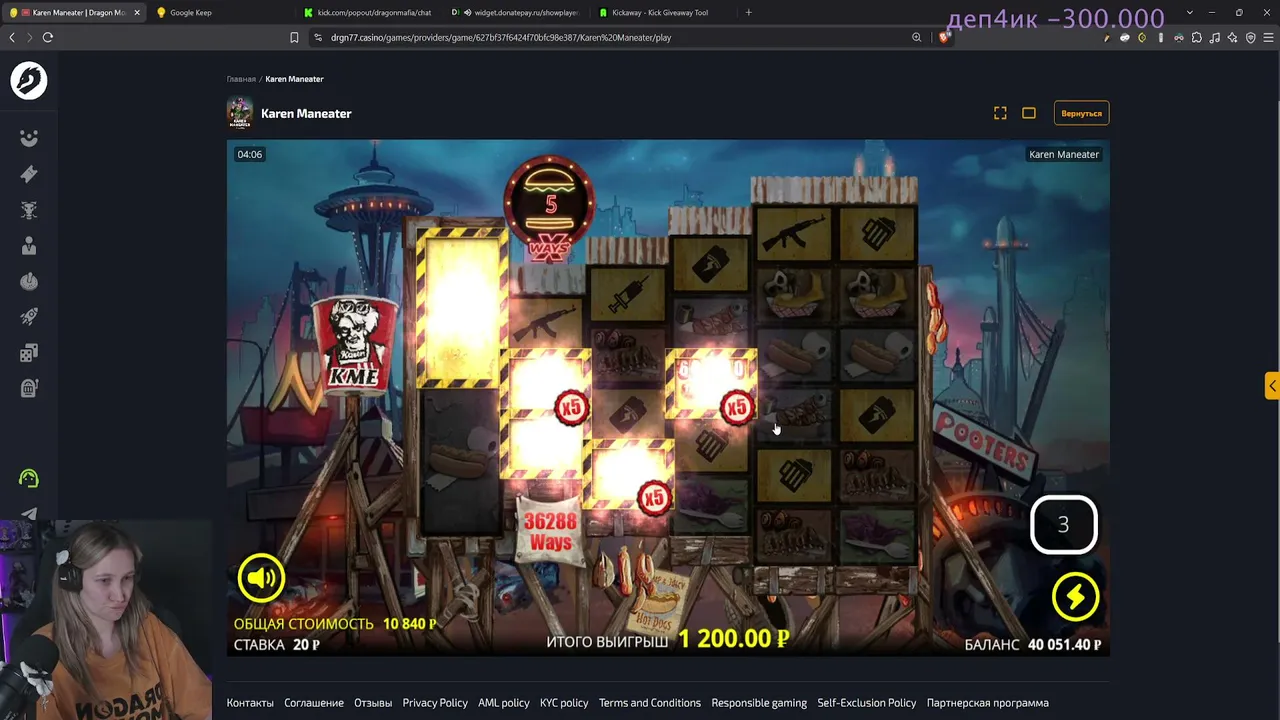Open the tab search dropdown arrow

click(1190, 13)
